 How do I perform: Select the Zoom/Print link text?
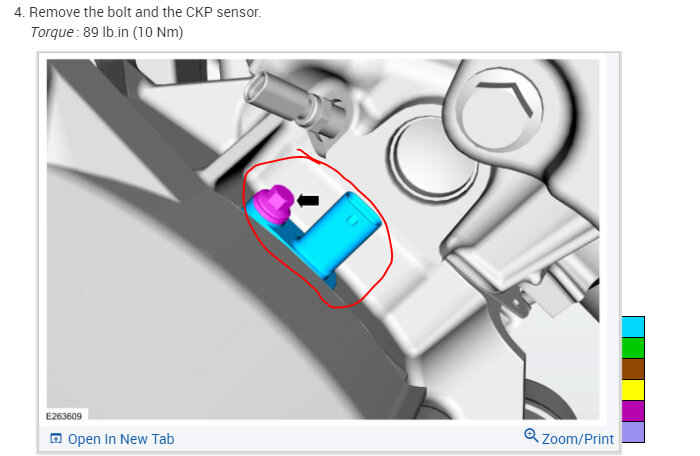(578, 439)
